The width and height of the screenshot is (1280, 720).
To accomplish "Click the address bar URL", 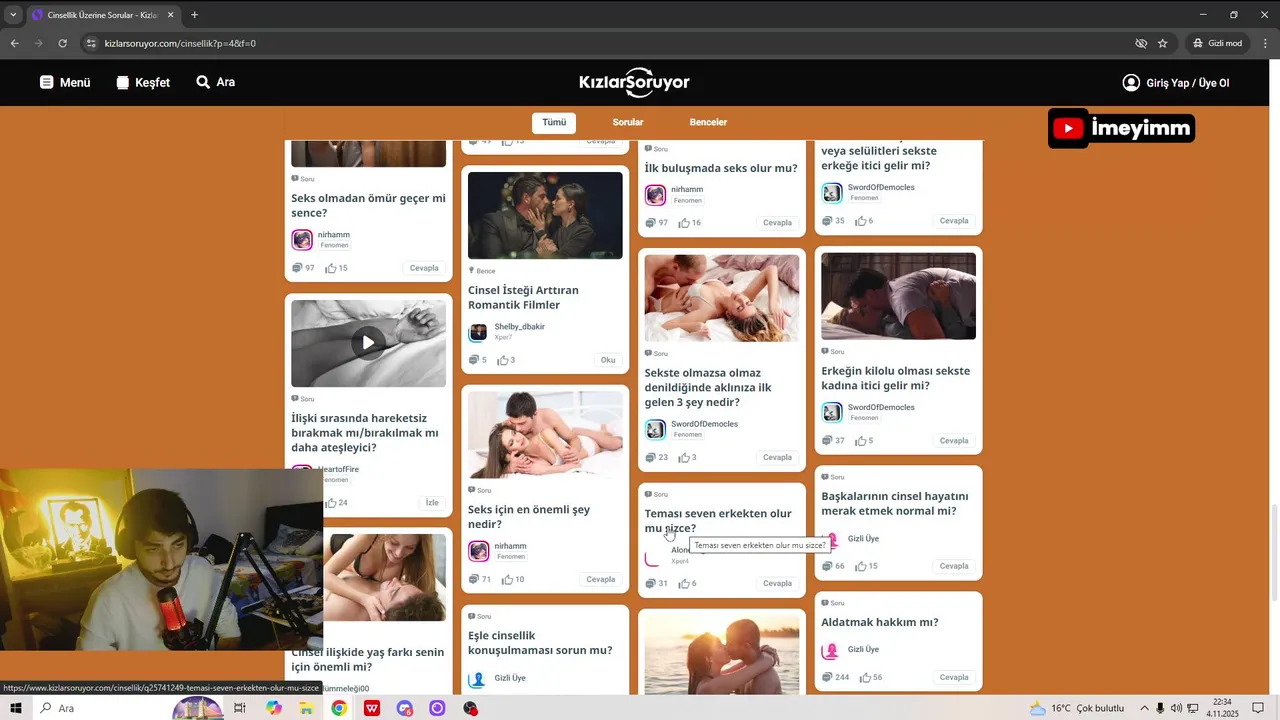I will pyautogui.click(x=180, y=43).
